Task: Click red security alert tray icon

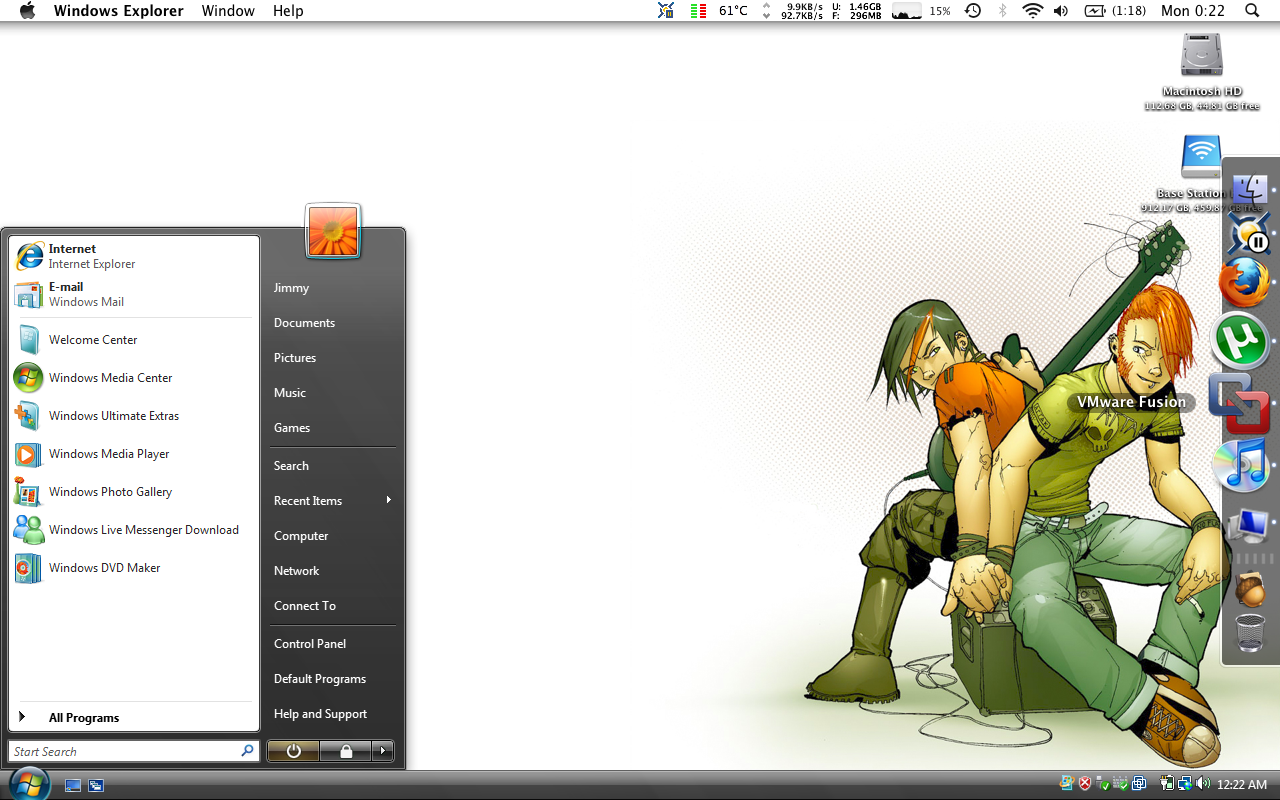Action: (1085, 784)
